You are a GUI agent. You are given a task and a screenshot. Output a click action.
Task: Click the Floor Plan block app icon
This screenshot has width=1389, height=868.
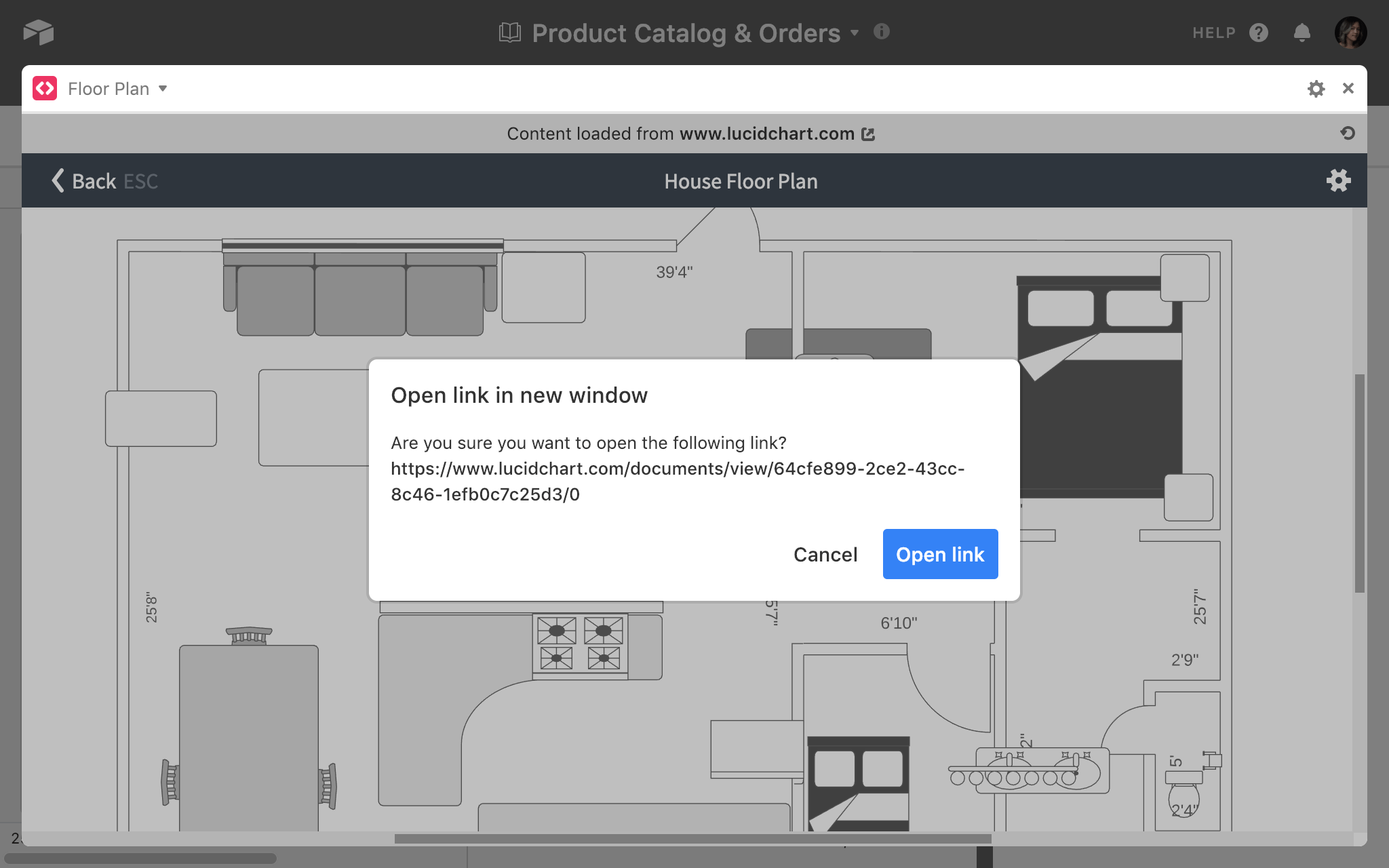point(45,88)
